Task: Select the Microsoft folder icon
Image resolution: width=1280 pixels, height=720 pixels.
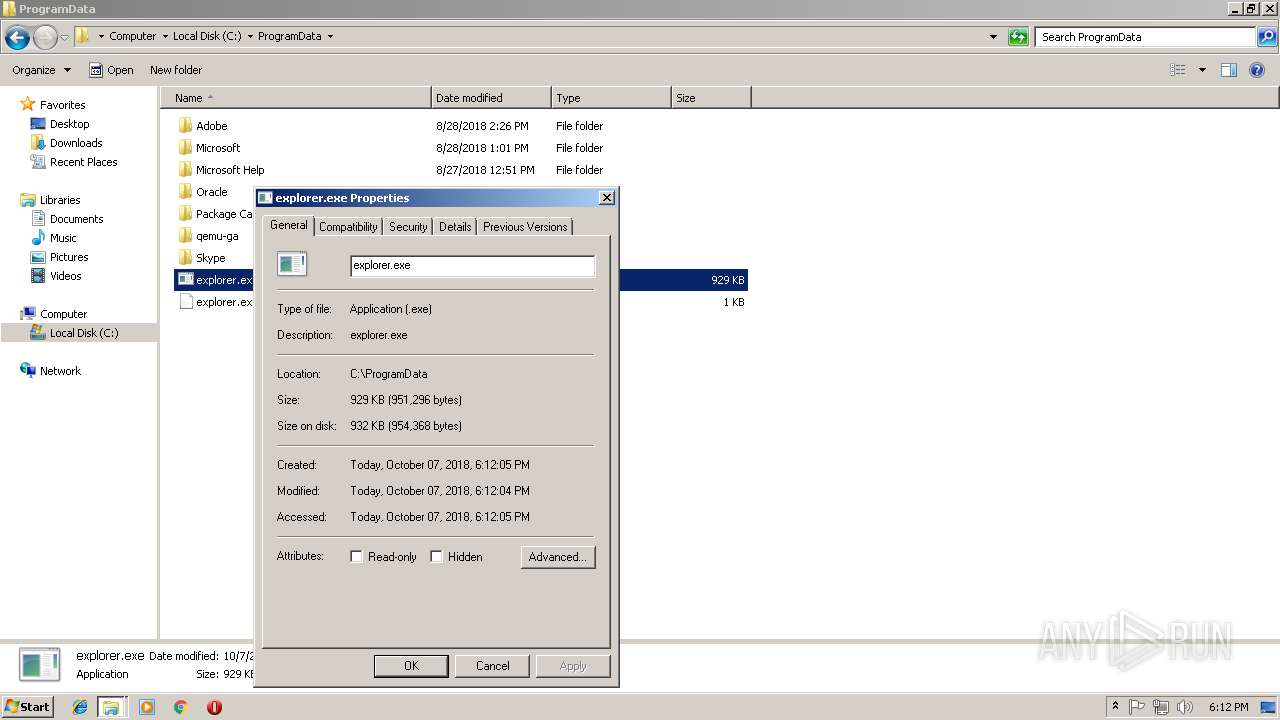Action: click(x=185, y=148)
